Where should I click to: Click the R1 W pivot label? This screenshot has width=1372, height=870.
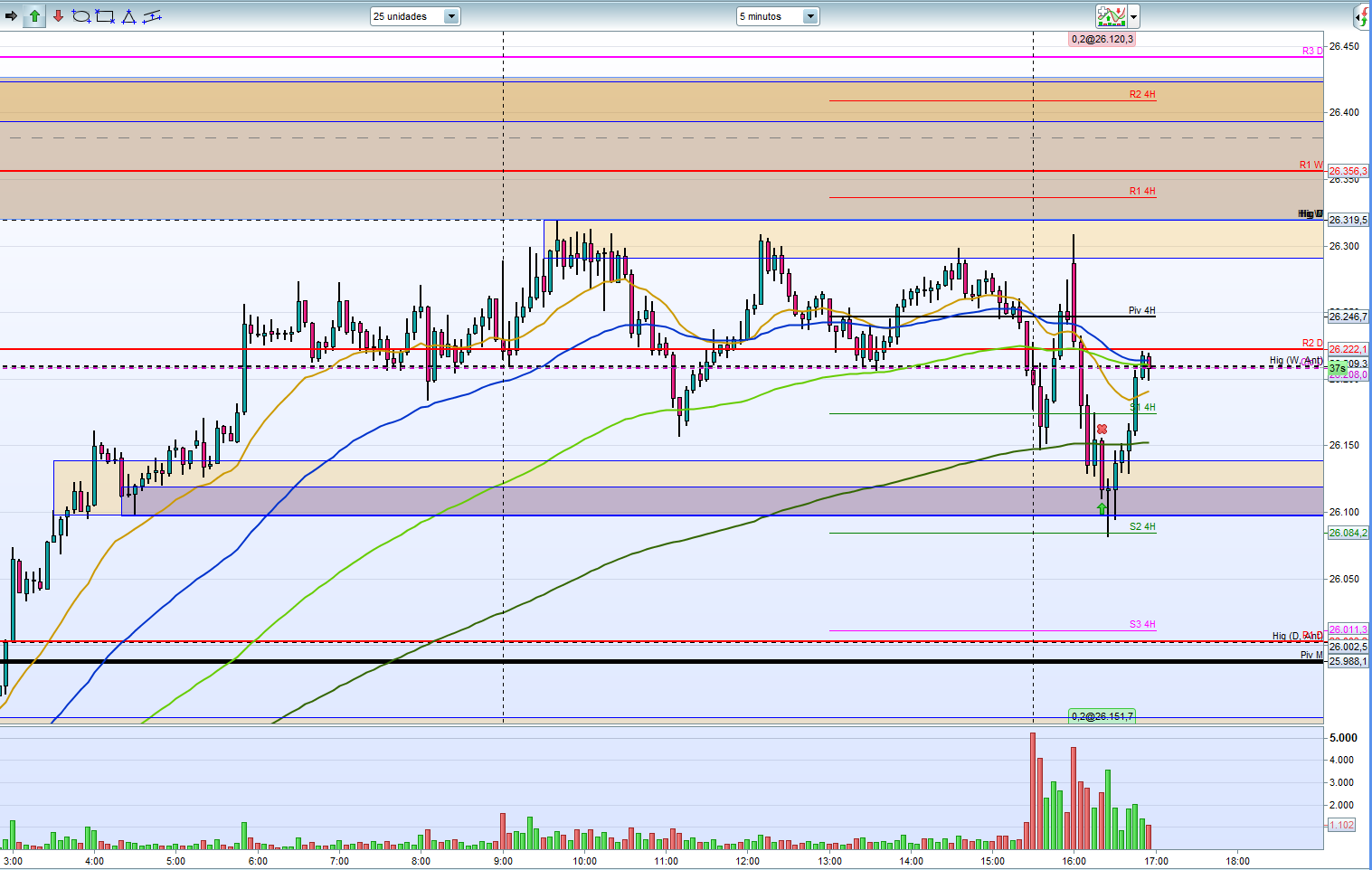click(x=1310, y=165)
